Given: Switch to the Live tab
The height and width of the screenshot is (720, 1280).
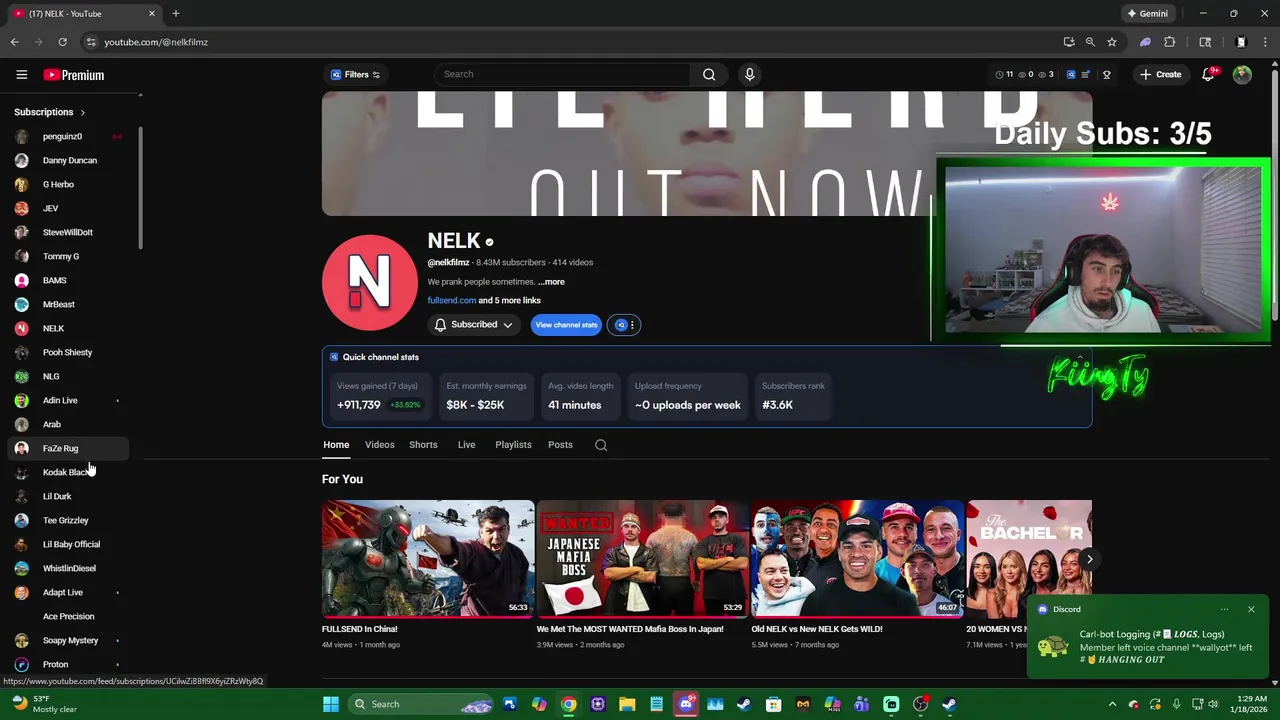Looking at the screenshot, I should pyautogui.click(x=466, y=445).
